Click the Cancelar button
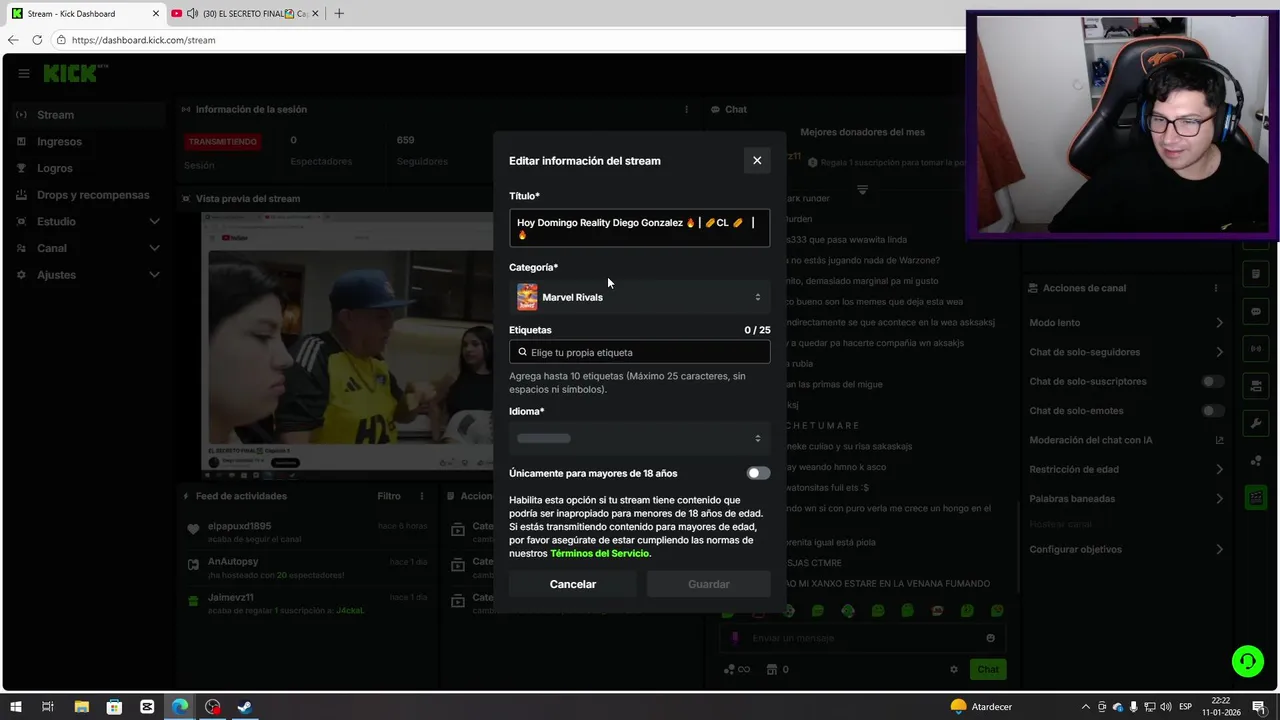 tap(572, 584)
